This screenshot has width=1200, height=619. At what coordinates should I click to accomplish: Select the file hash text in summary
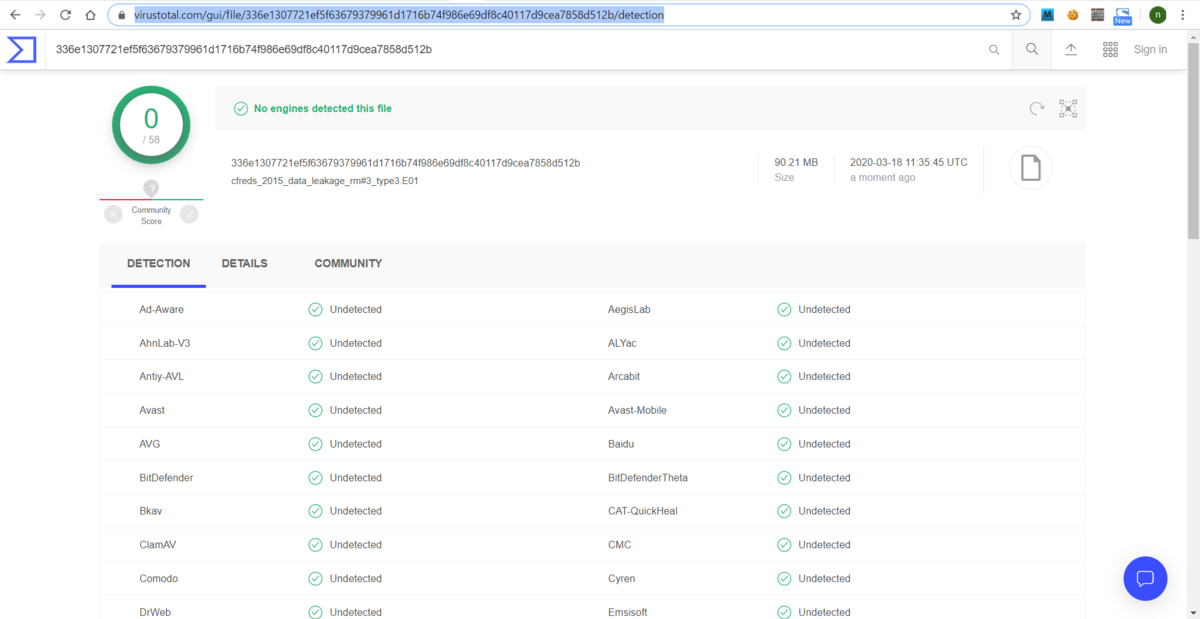[405, 162]
